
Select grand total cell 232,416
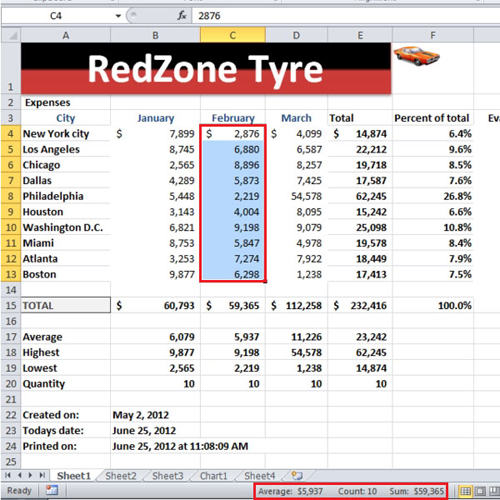pyautogui.click(x=360, y=305)
